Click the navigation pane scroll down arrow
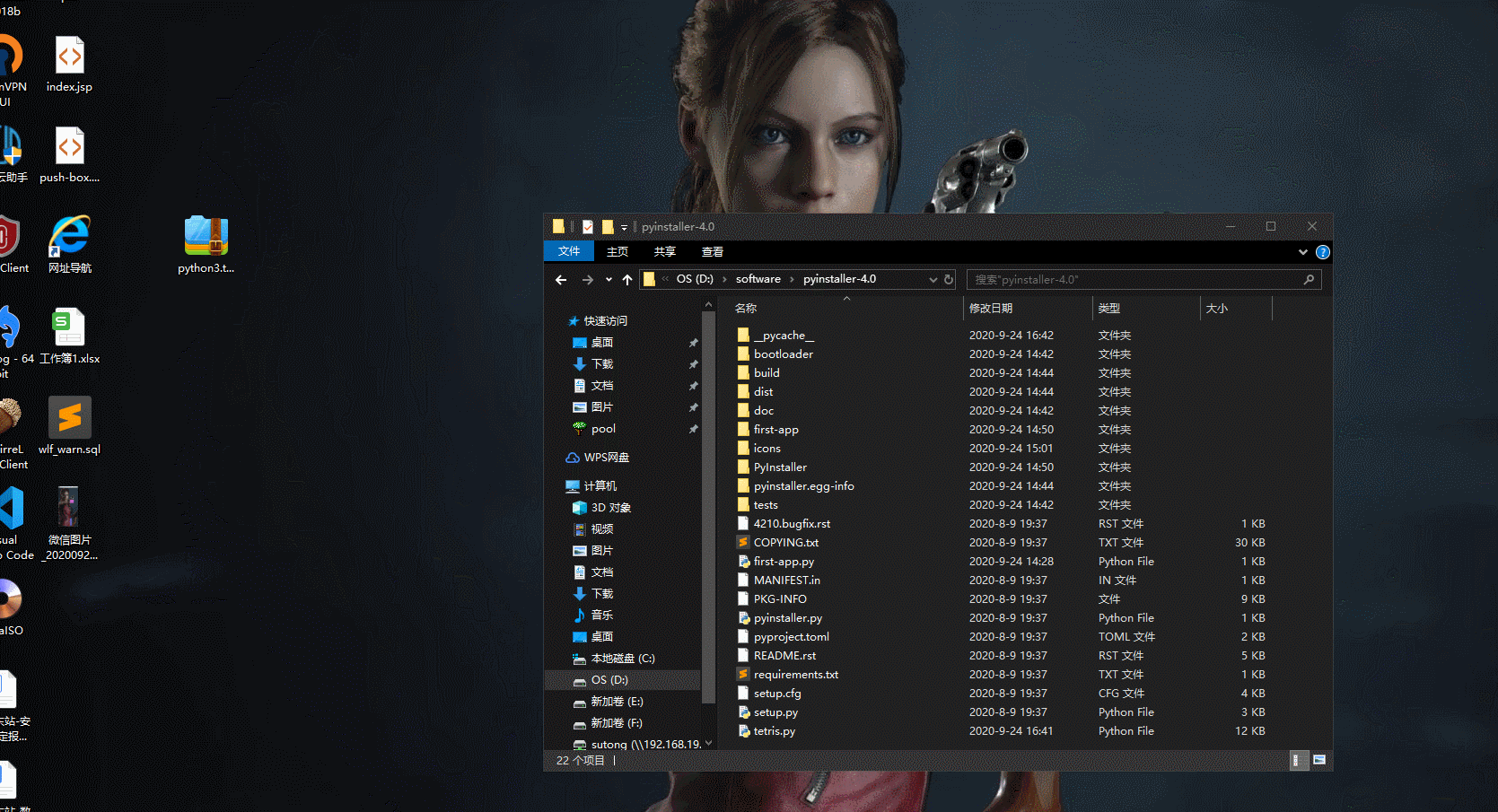Screen dimensions: 1498x812 [708, 743]
